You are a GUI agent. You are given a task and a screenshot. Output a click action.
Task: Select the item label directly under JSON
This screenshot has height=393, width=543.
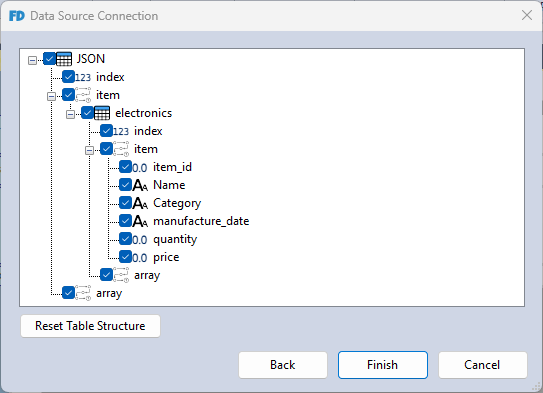tap(108, 95)
